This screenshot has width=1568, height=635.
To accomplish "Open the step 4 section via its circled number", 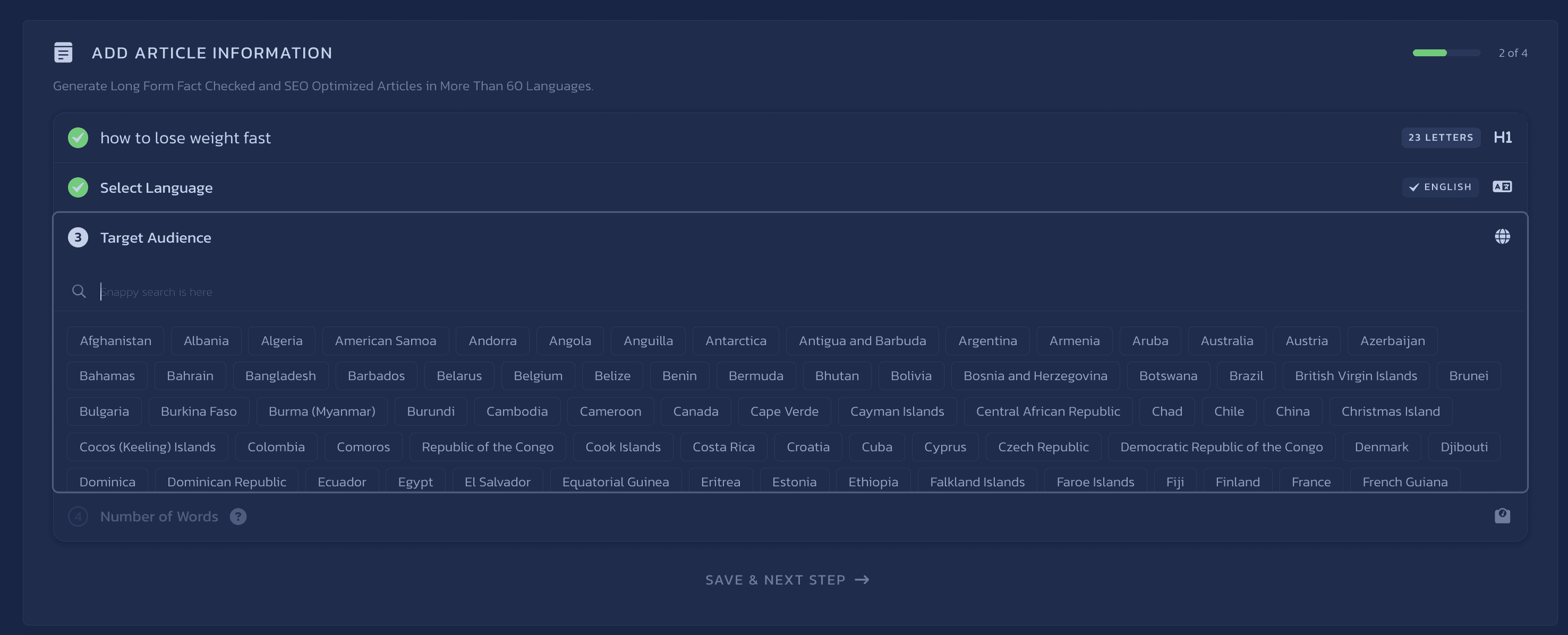I will 78,517.
